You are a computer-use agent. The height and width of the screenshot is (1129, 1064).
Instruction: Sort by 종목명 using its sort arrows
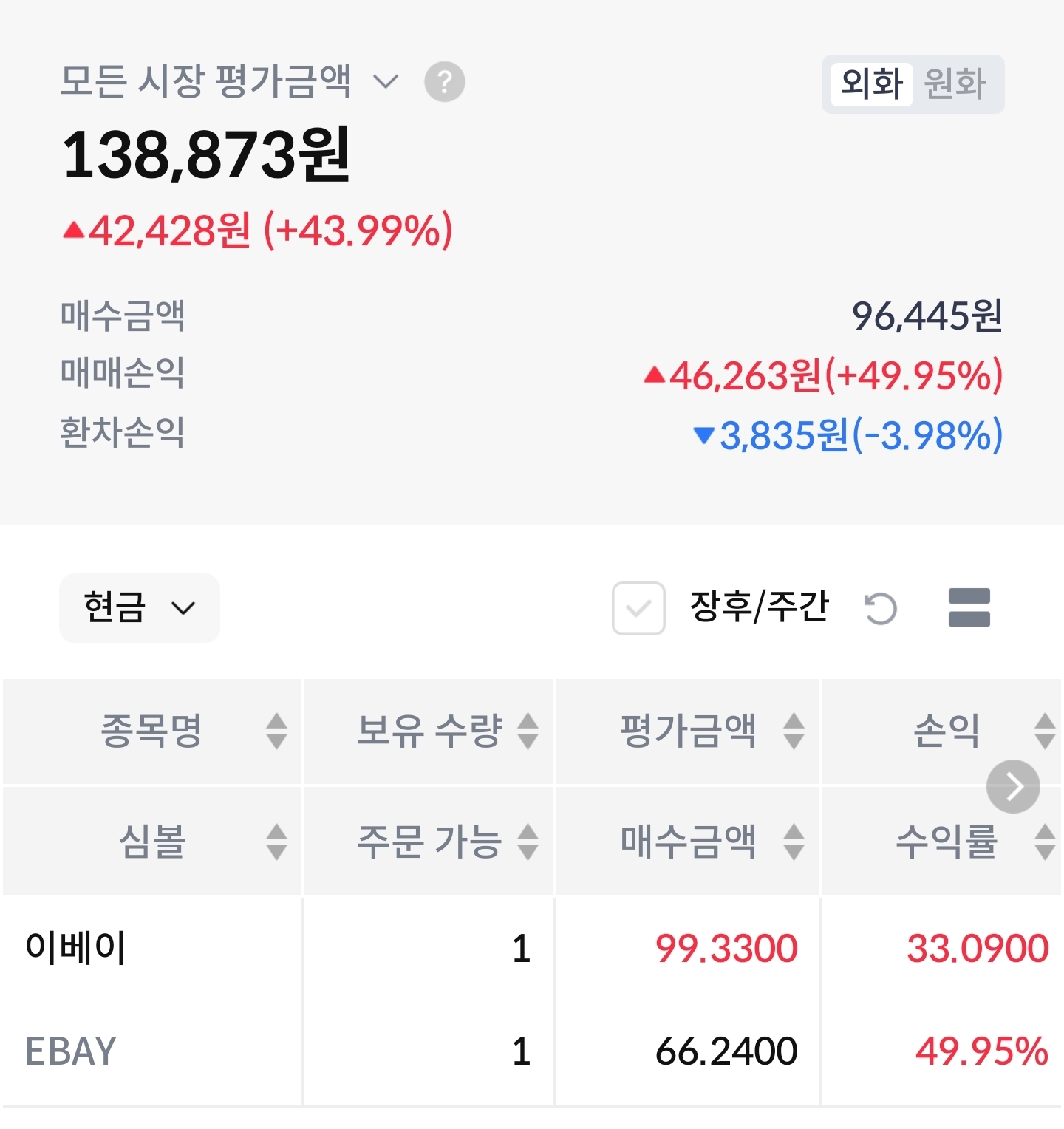coord(276,731)
